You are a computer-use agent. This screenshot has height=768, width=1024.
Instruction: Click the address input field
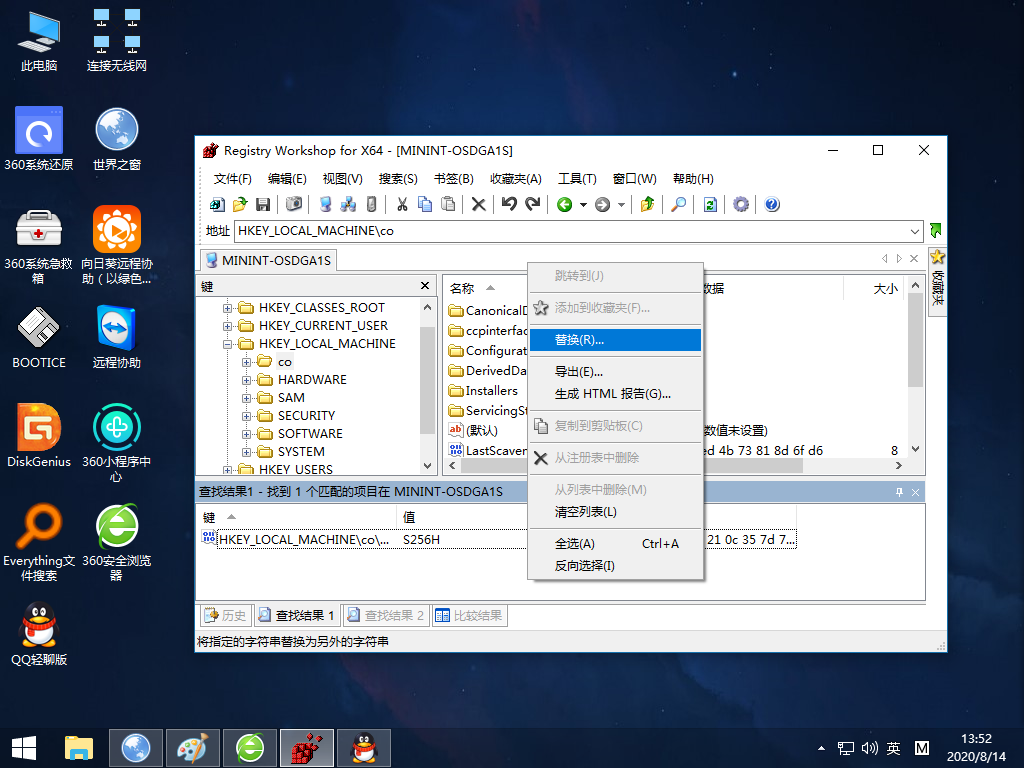[571, 231]
